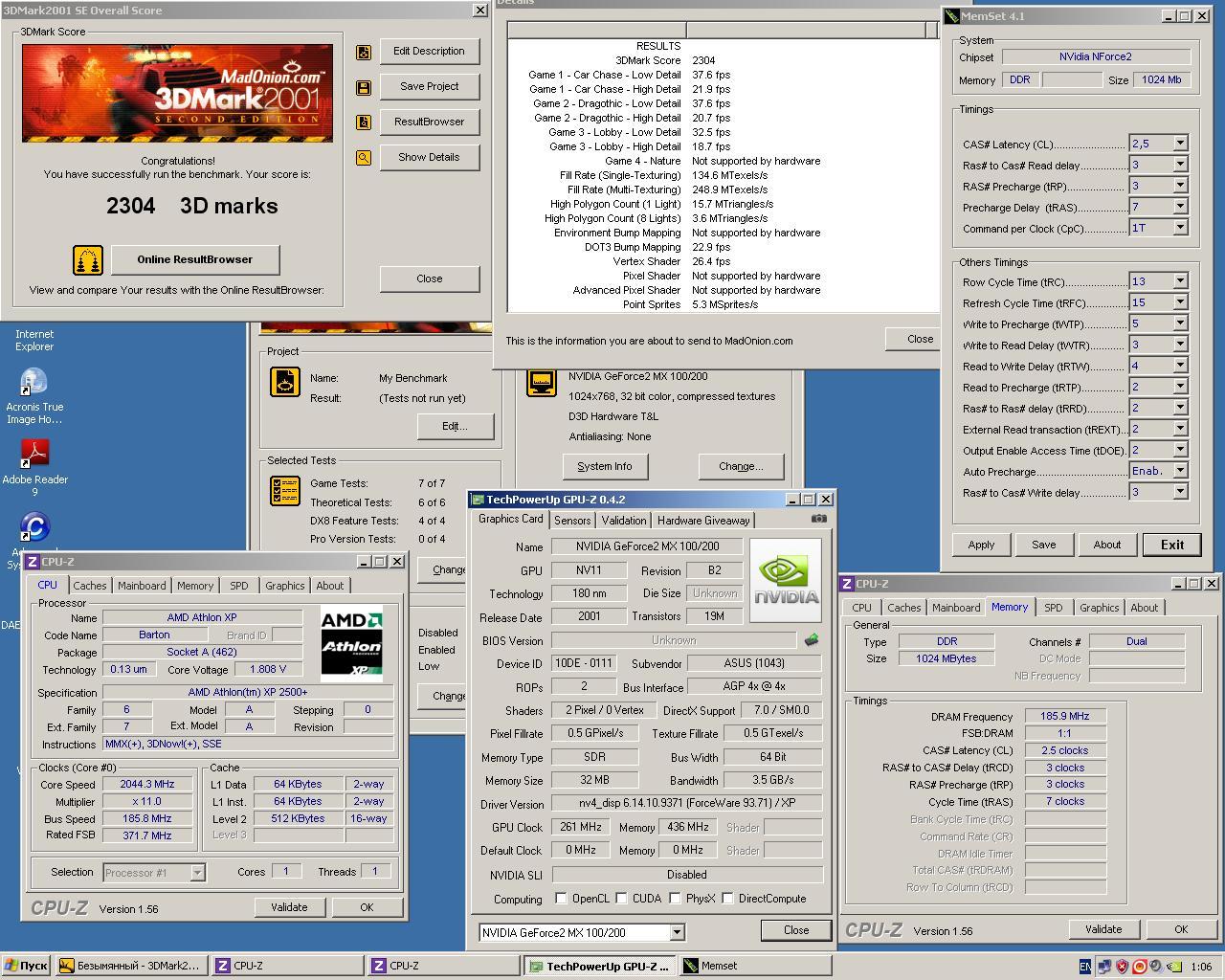
Task: Click the GPU-Z title bar icon
Action: [x=478, y=500]
